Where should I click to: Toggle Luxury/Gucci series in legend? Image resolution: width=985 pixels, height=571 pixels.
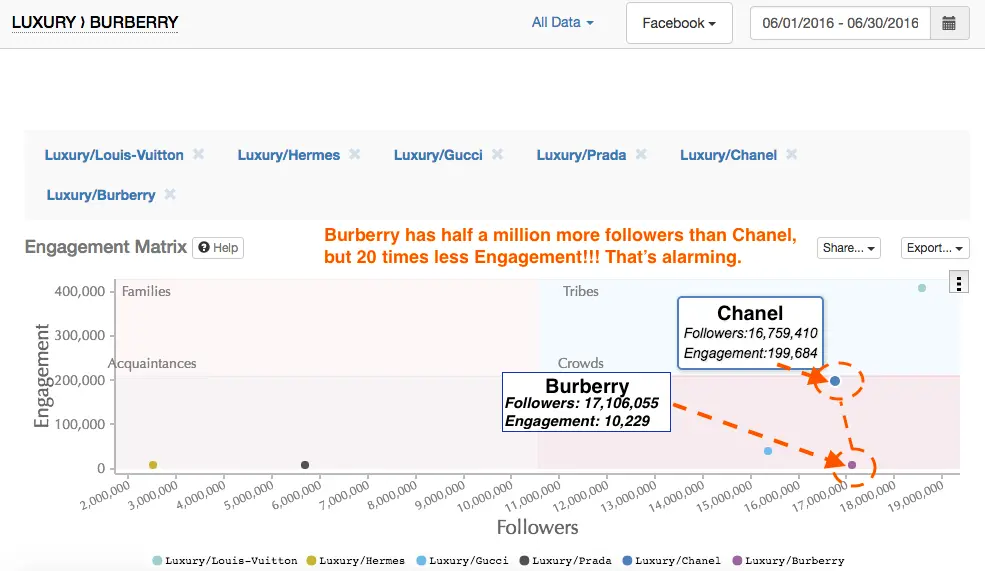pos(468,561)
